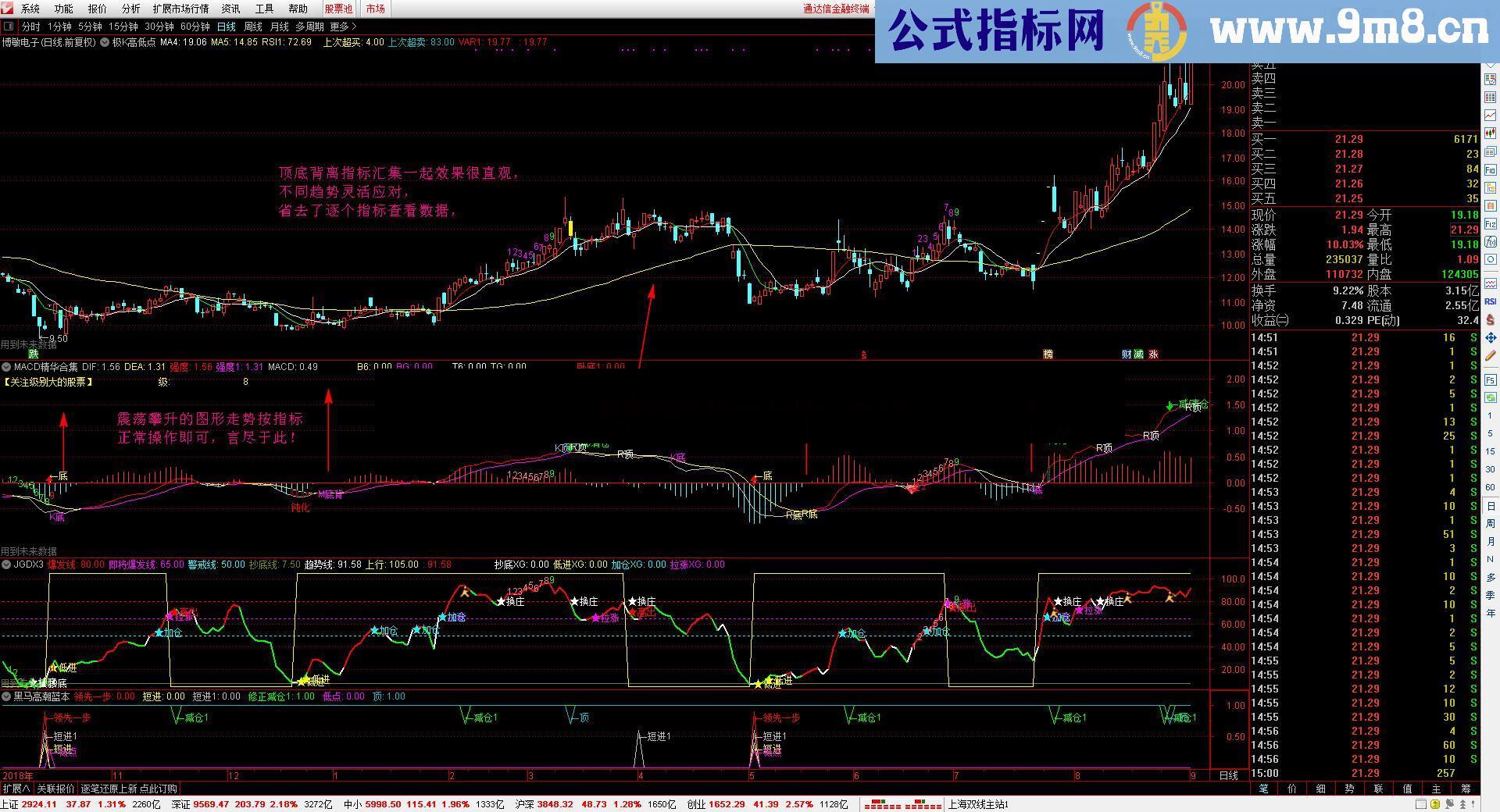Open the 工具 menu
Viewport: 1500px width, 812px height.
[263, 9]
